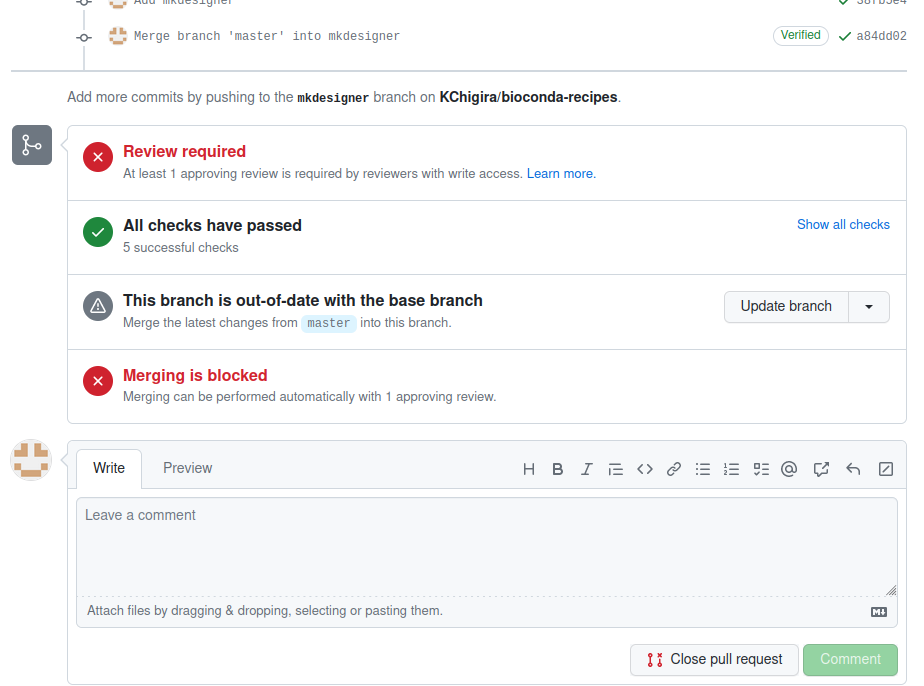The width and height of the screenshot is (924, 686).
Task: Click the green check beside All checks have passed
Action: tap(98, 232)
